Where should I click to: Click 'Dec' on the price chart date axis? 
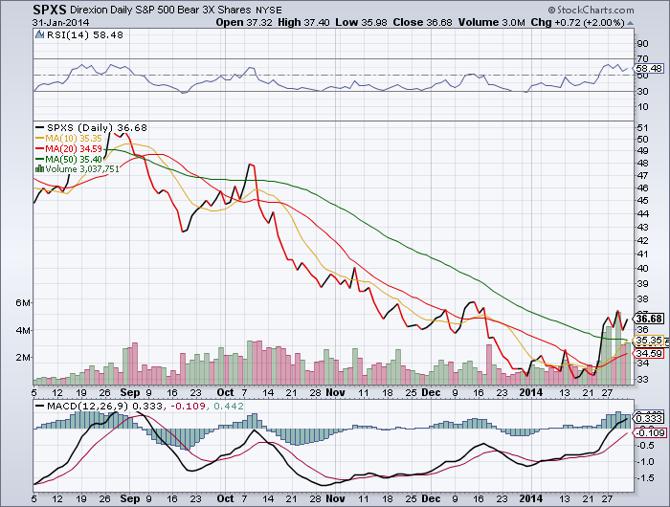tap(431, 393)
